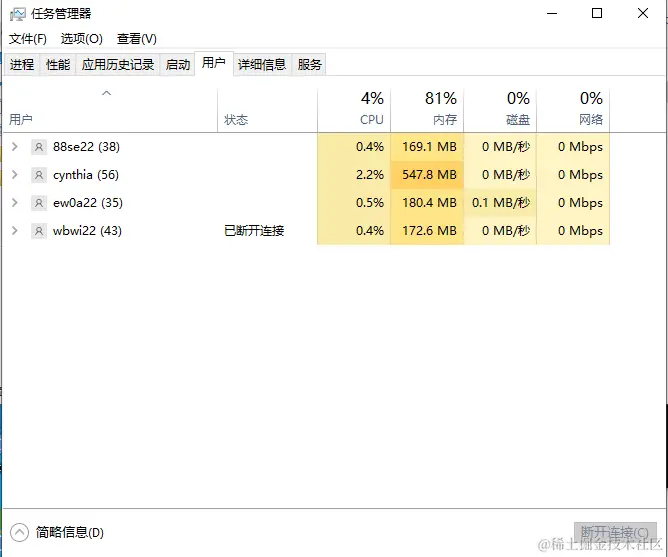Open the 选项(O) menu
Viewport: 668px width, 557px height.
click(x=81, y=39)
